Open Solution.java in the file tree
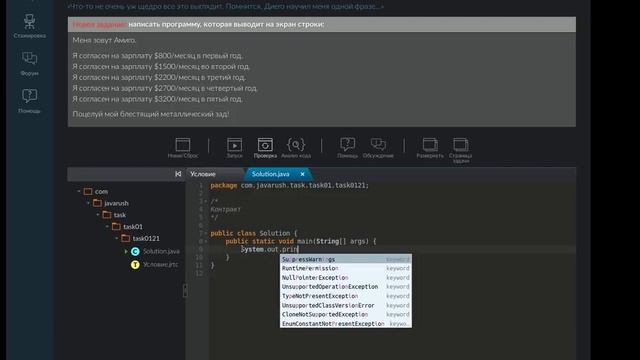This screenshot has width=640, height=360. (161, 251)
